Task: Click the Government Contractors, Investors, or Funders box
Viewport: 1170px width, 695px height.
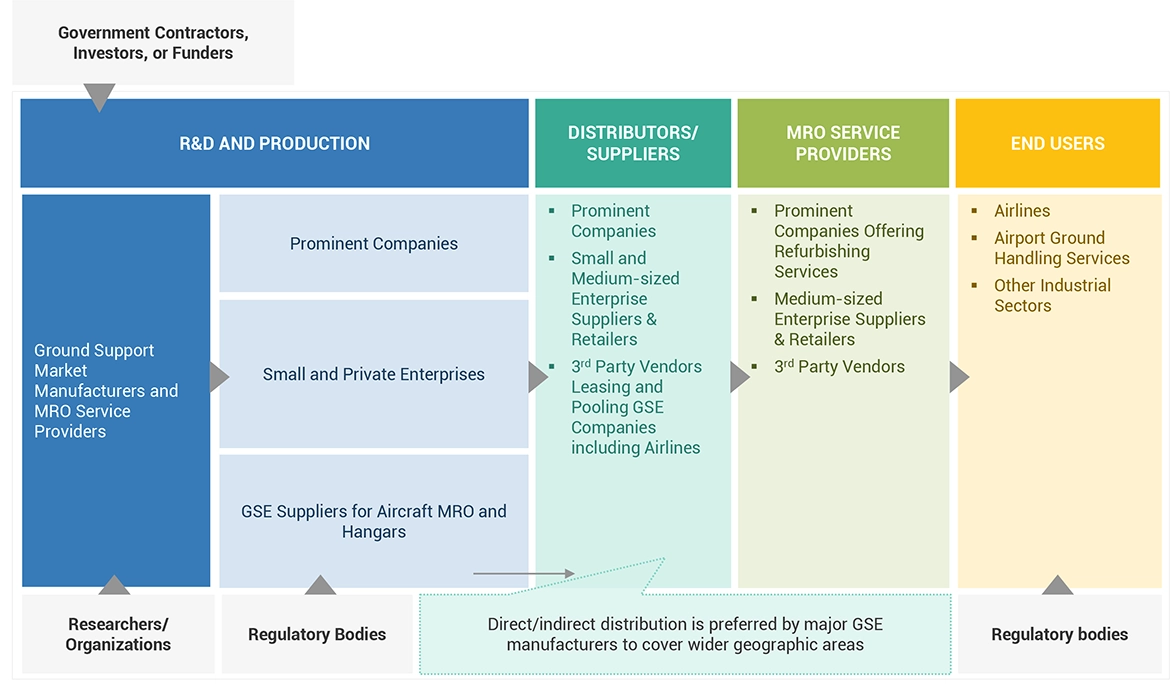Action: click(153, 42)
